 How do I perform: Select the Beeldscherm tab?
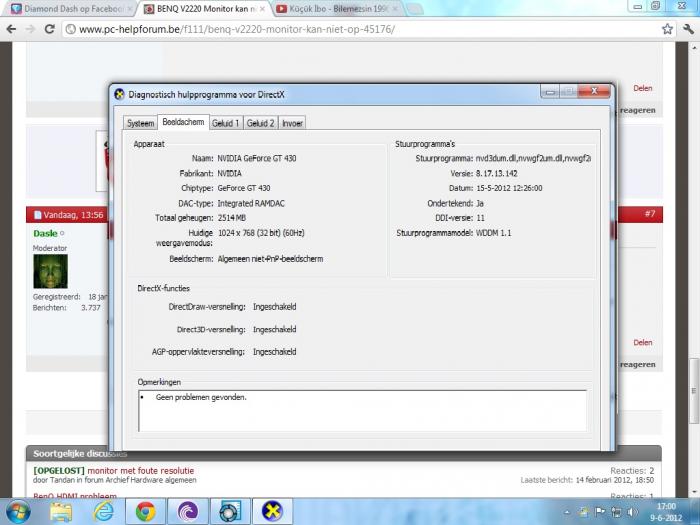[183, 122]
